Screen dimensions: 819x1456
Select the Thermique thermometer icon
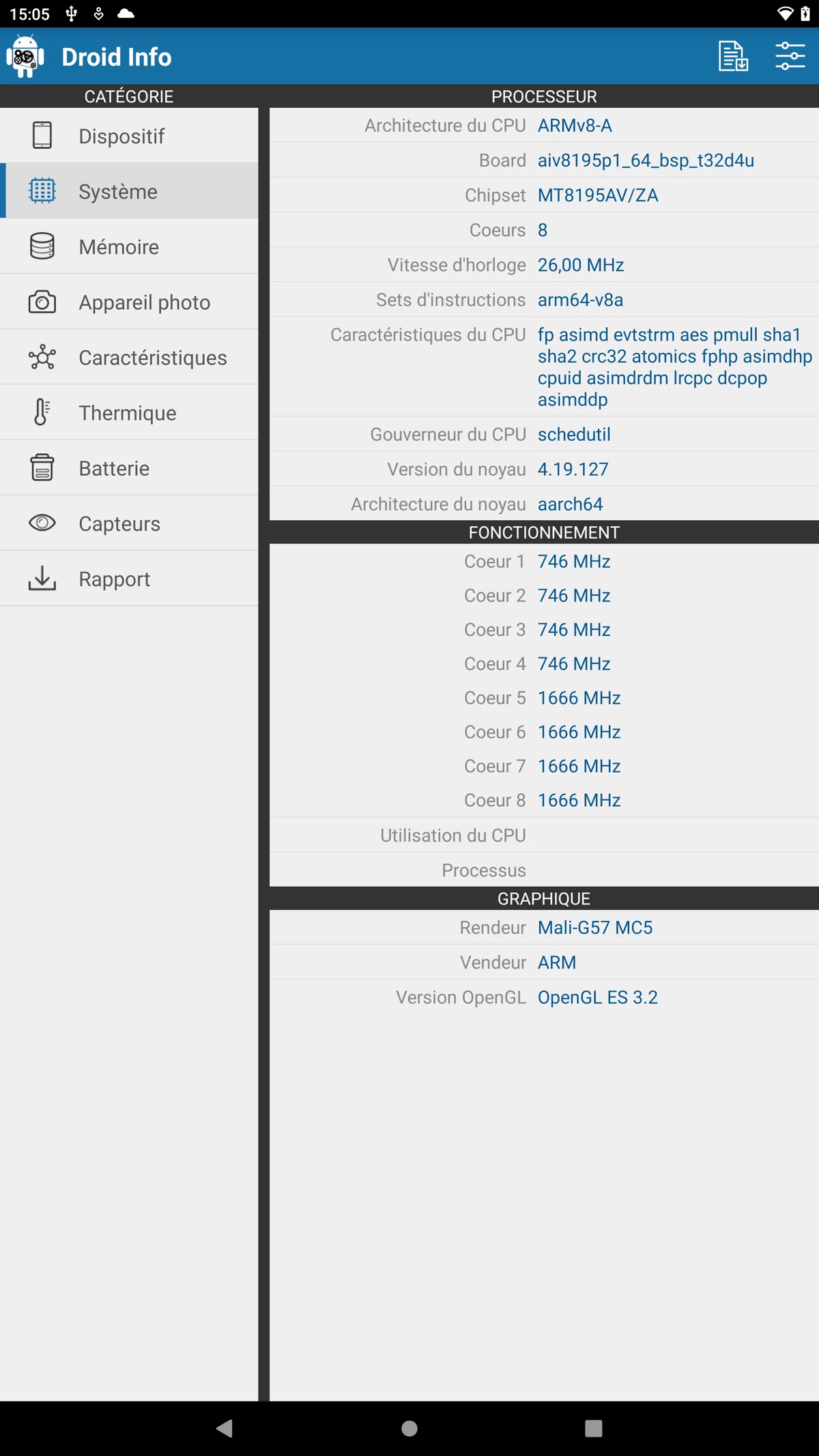[x=42, y=412]
